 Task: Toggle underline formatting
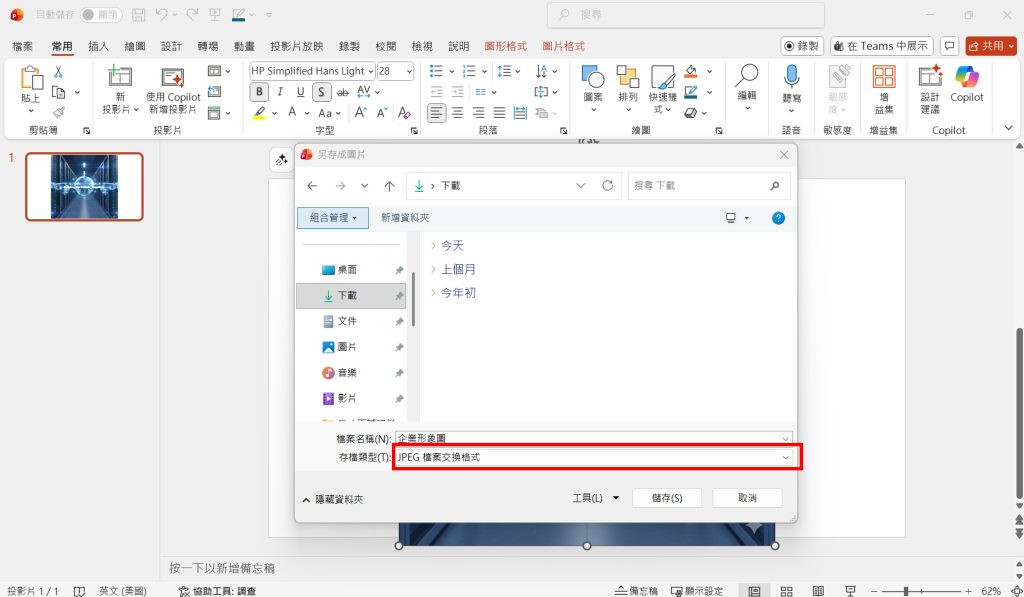point(300,91)
